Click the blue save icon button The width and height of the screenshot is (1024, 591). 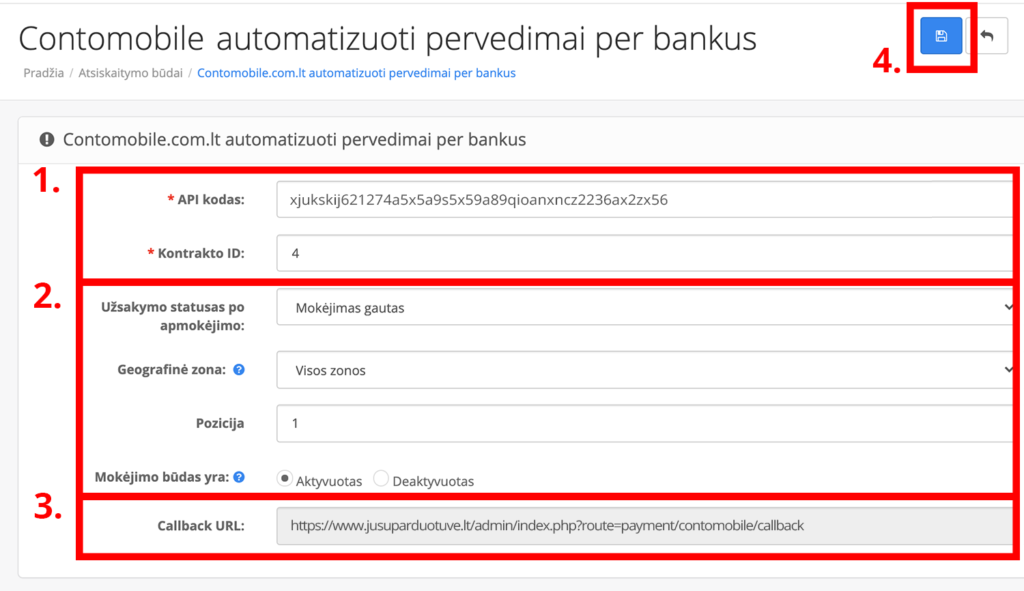click(940, 36)
